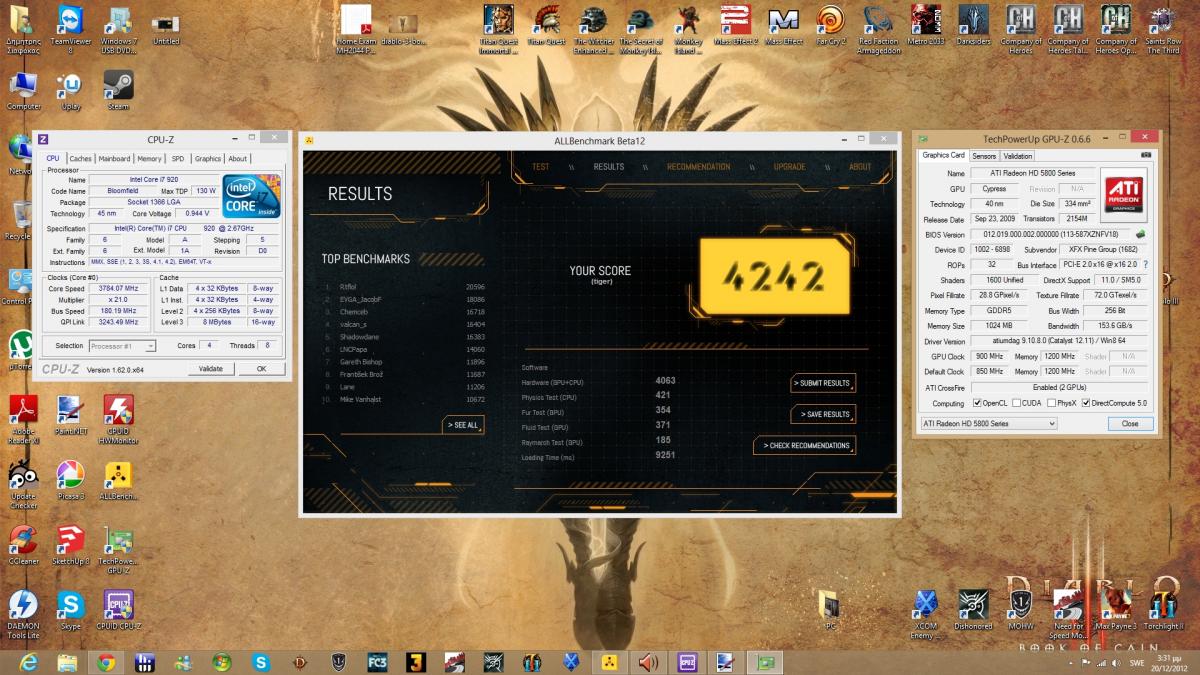This screenshot has width=1200, height=675.
Task: Select the Darksiders desktop shortcut
Action: click(973, 27)
